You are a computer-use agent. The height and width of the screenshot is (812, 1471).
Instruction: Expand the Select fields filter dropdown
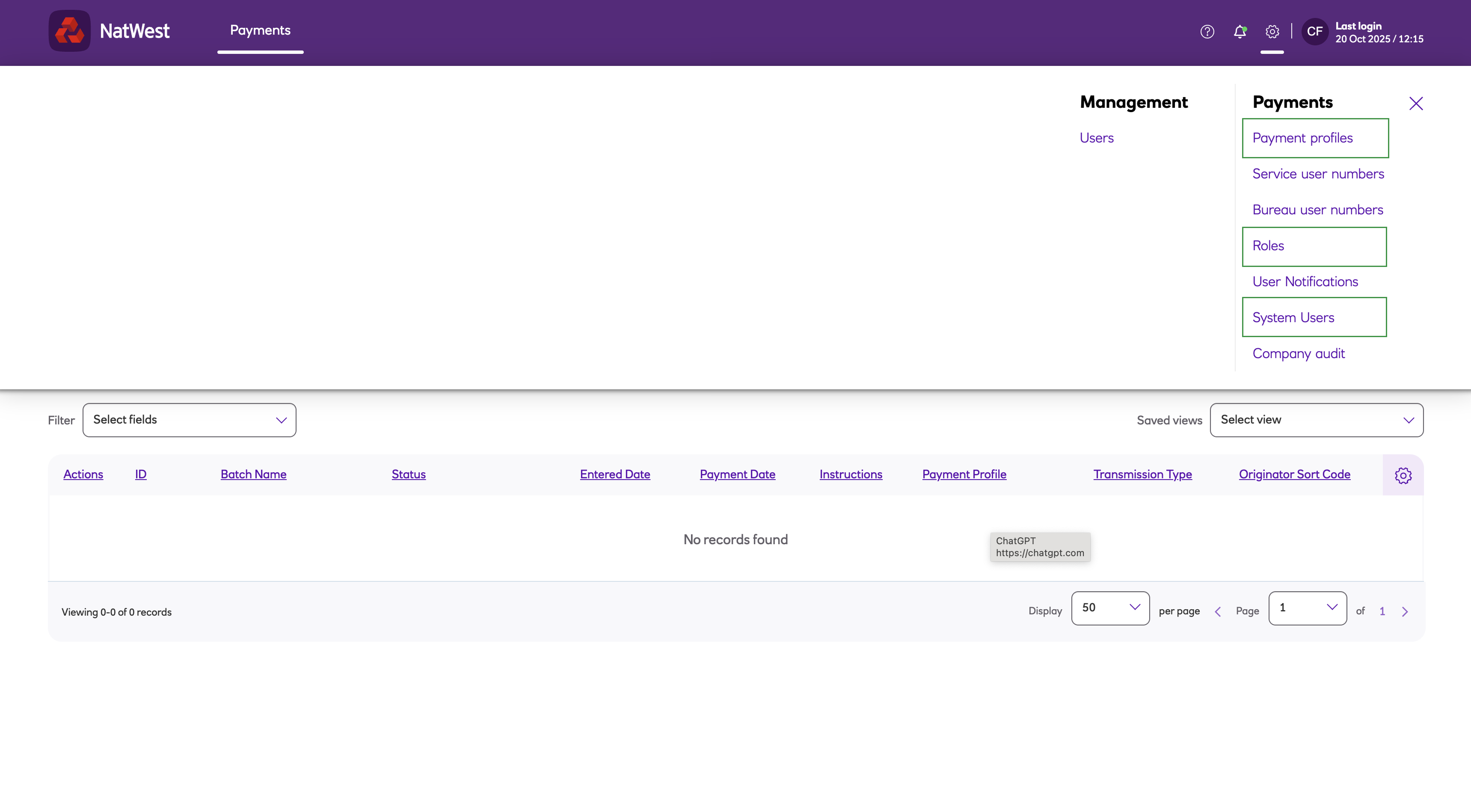pos(189,420)
